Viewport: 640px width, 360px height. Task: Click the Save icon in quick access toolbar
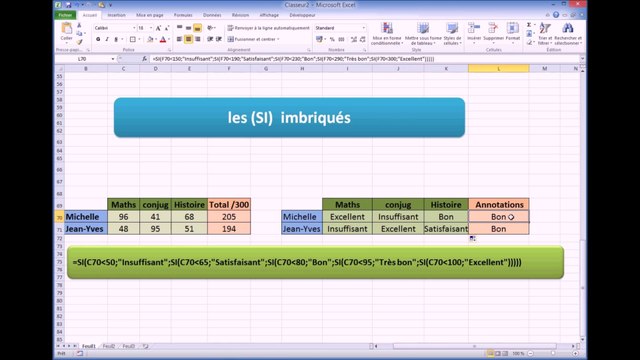68,5
